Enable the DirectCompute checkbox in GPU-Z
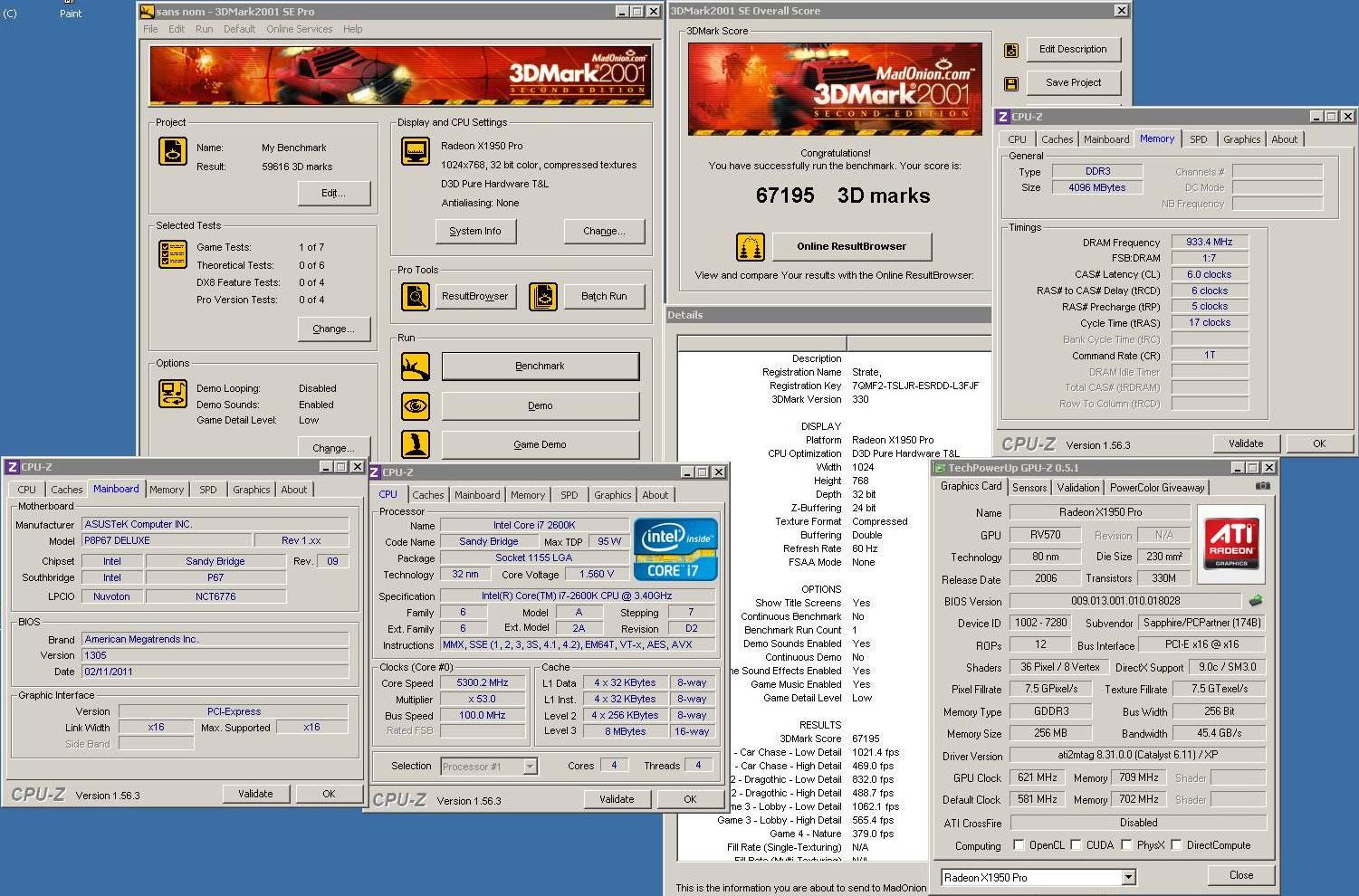 click(1176, 844)
